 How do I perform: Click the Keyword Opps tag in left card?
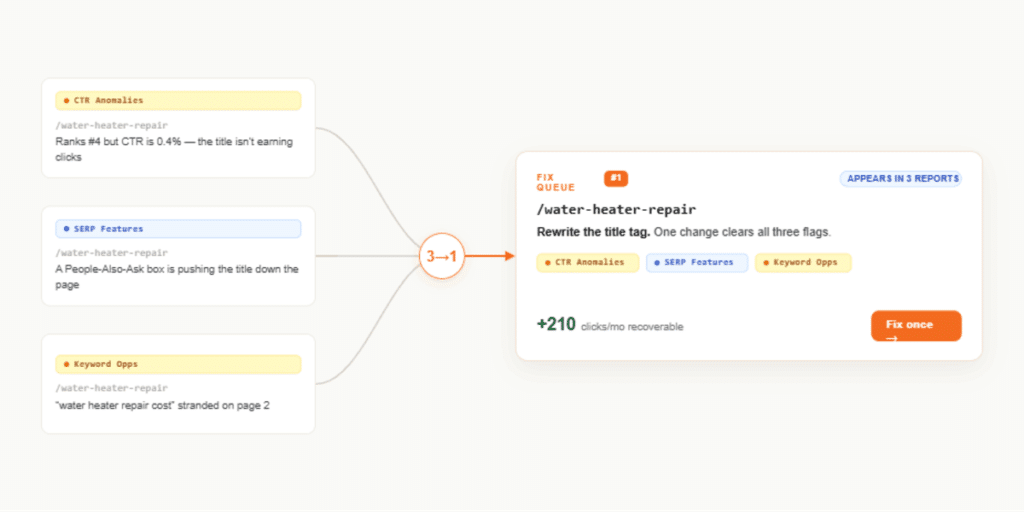pos(178,364)
